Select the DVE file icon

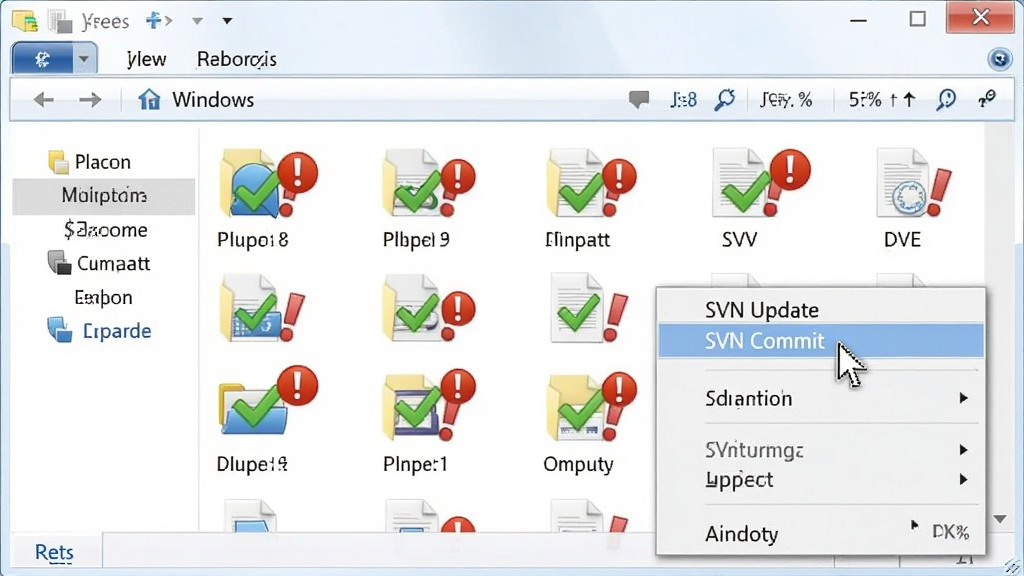(913, 184)
